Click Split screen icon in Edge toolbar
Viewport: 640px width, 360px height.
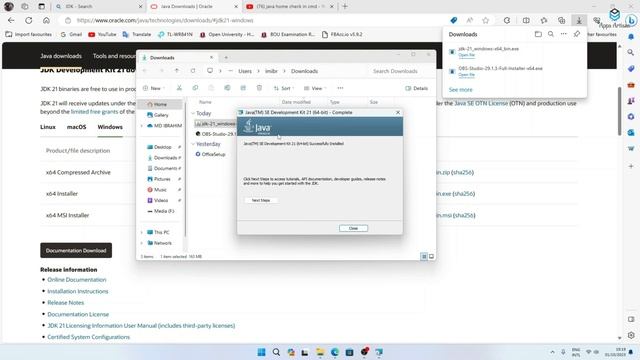click(526, 20)
